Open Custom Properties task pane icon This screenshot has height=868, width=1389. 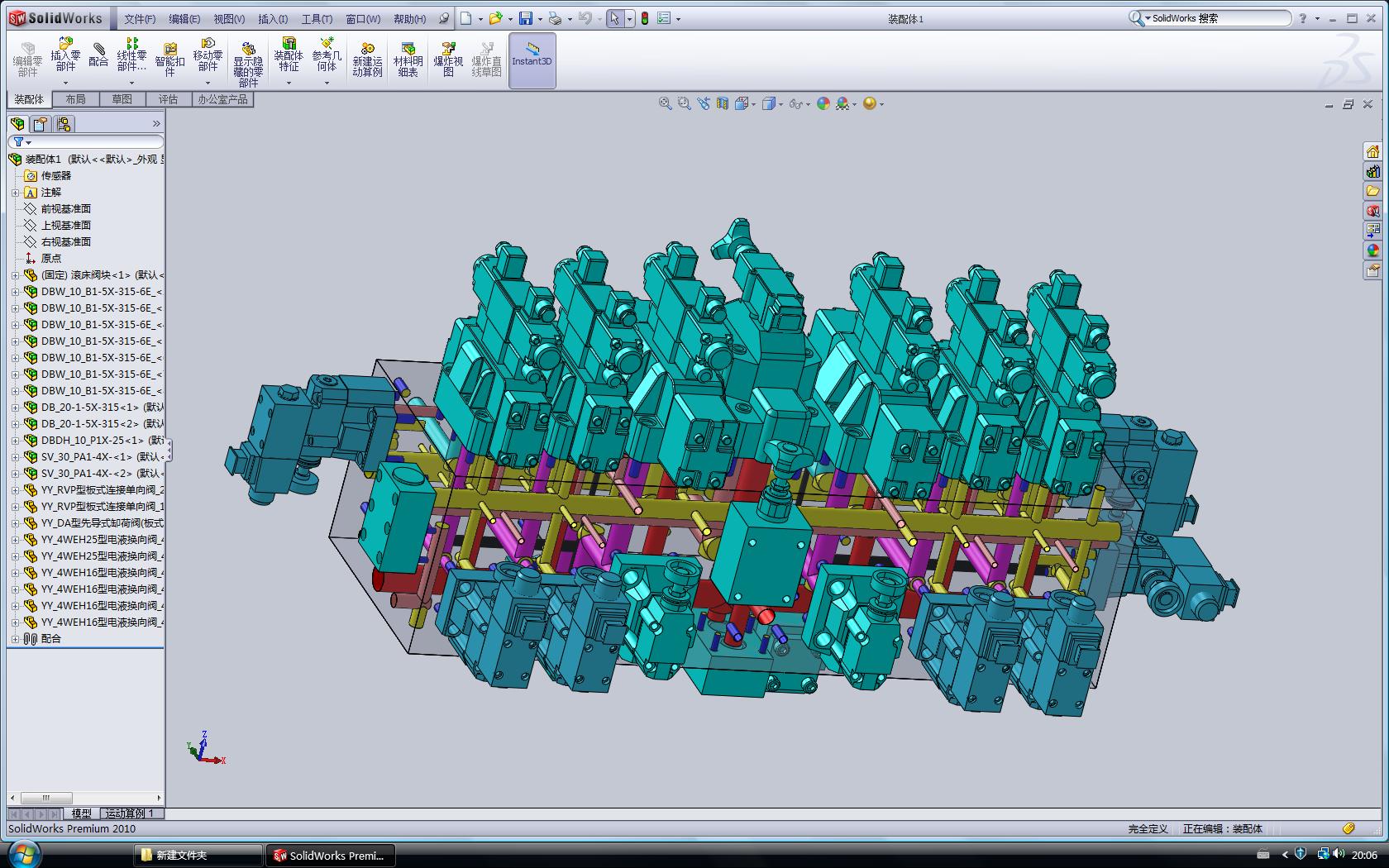pos(1372,270)
